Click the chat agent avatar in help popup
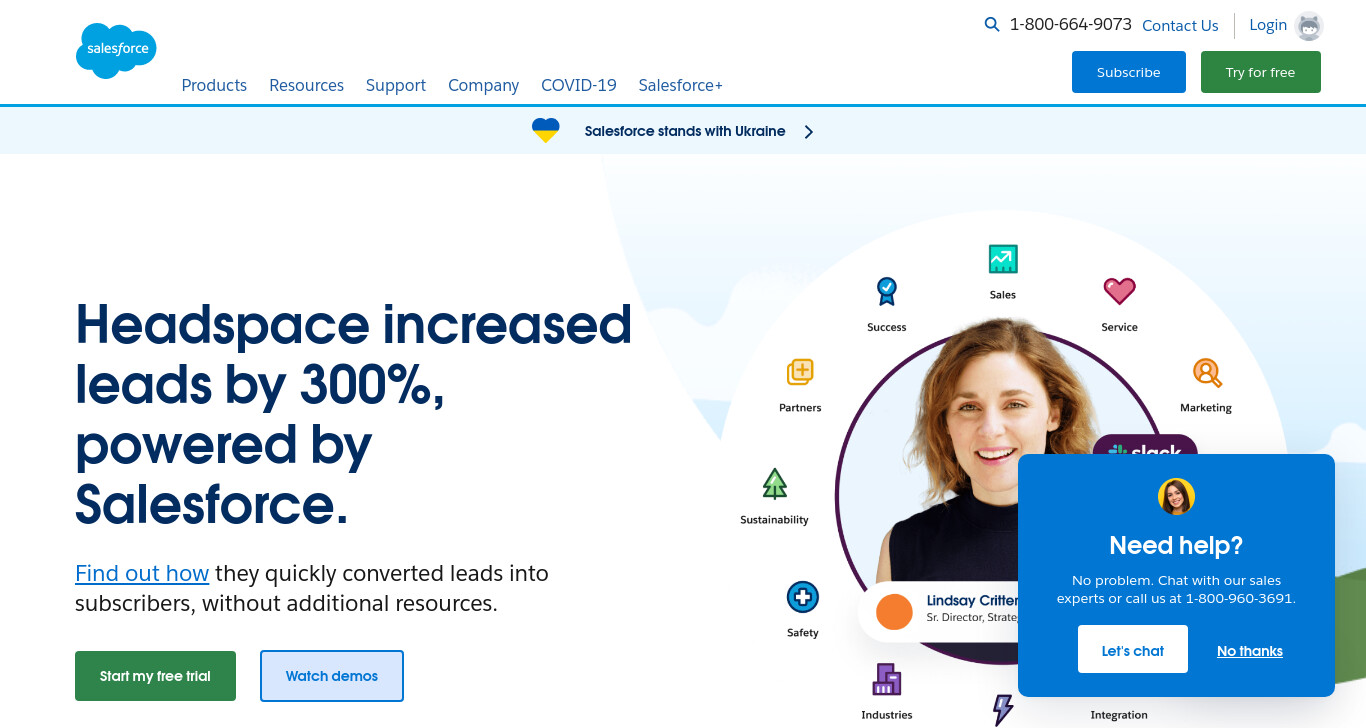 click(1177, 496)
